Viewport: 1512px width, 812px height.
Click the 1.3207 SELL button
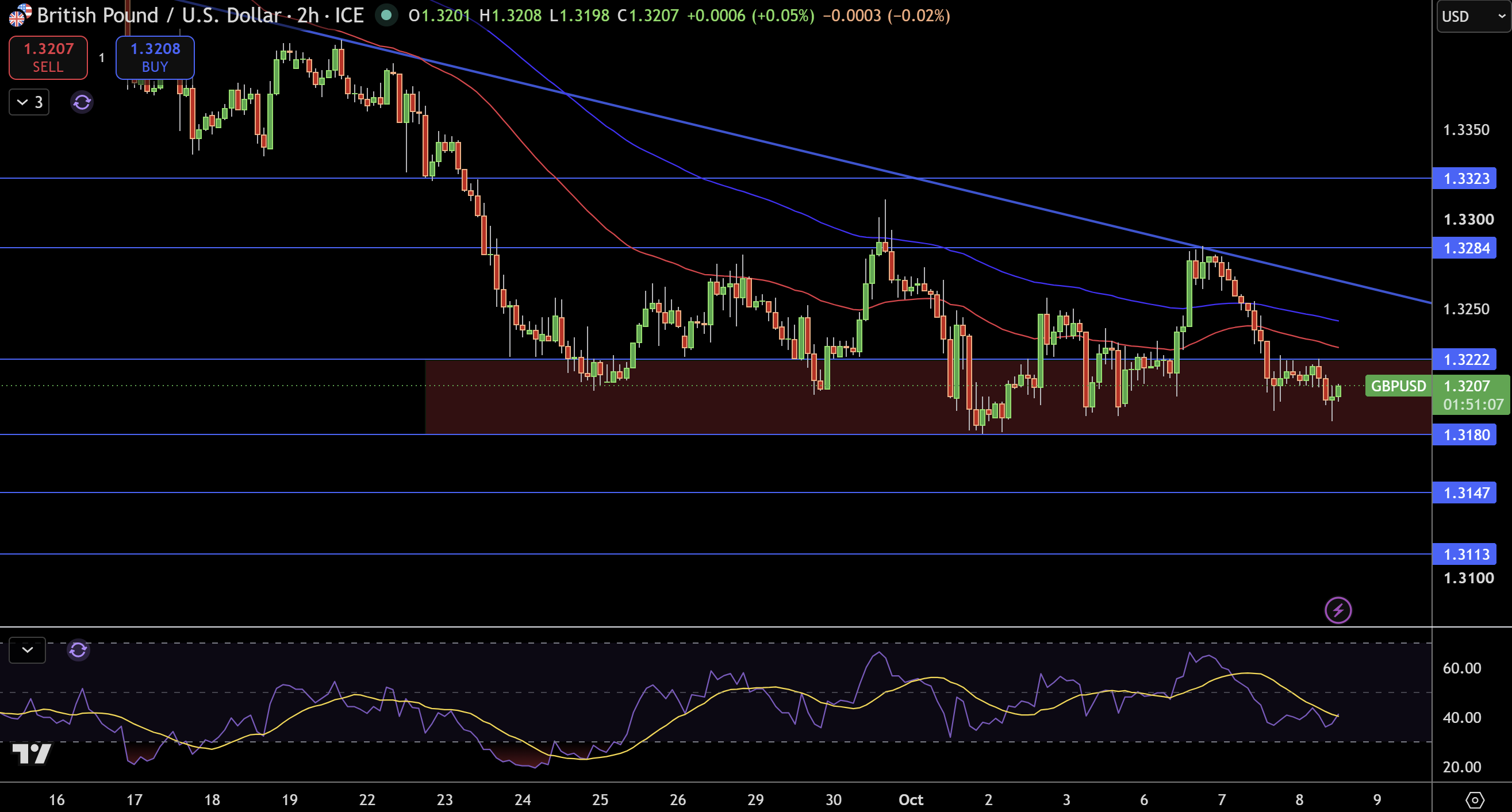tap(48, 57)
